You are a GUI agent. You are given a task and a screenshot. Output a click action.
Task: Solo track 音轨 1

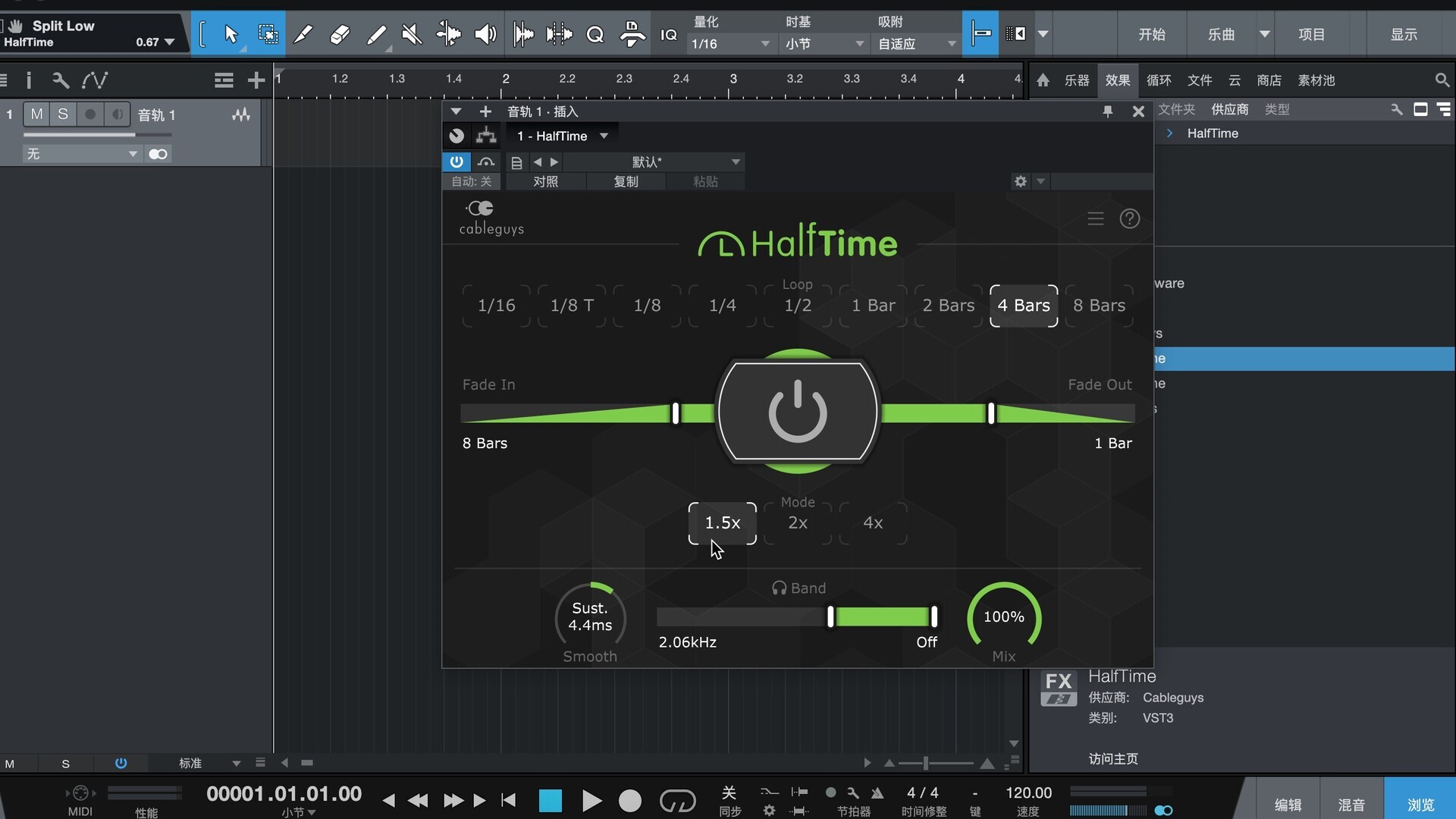point(63,114)
